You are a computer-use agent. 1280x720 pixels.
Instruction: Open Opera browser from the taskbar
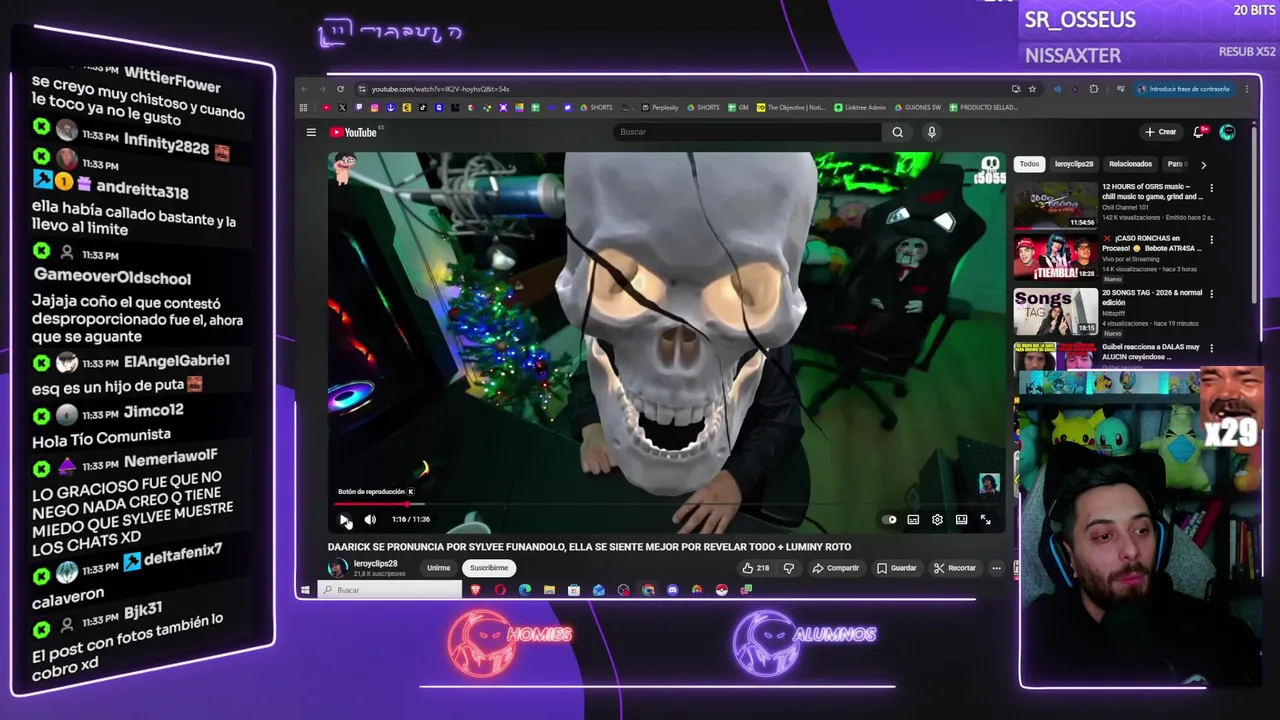click(500, 590)
